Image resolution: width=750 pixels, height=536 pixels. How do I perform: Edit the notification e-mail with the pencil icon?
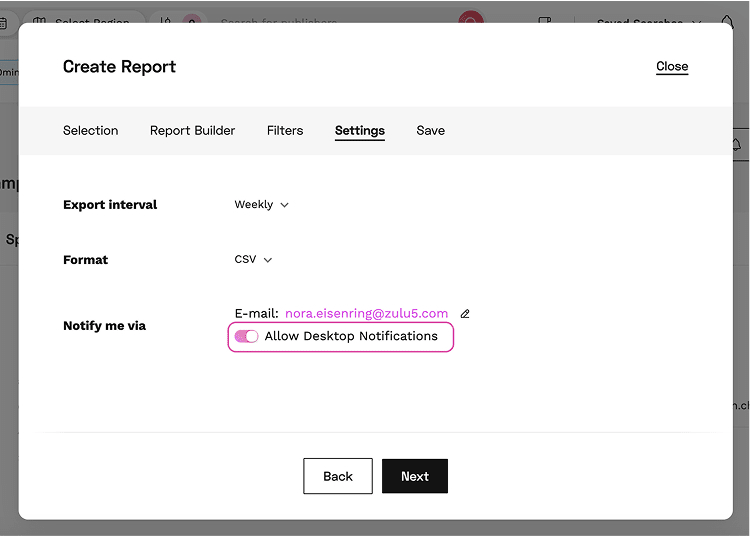[x=465, y=314]
